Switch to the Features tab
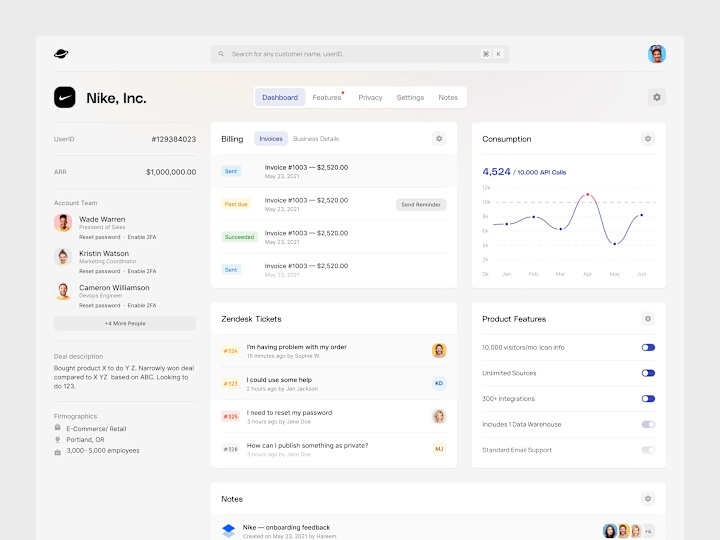This screenshot has height=540, width=720. pyautogui.click(x=327, y=97)
